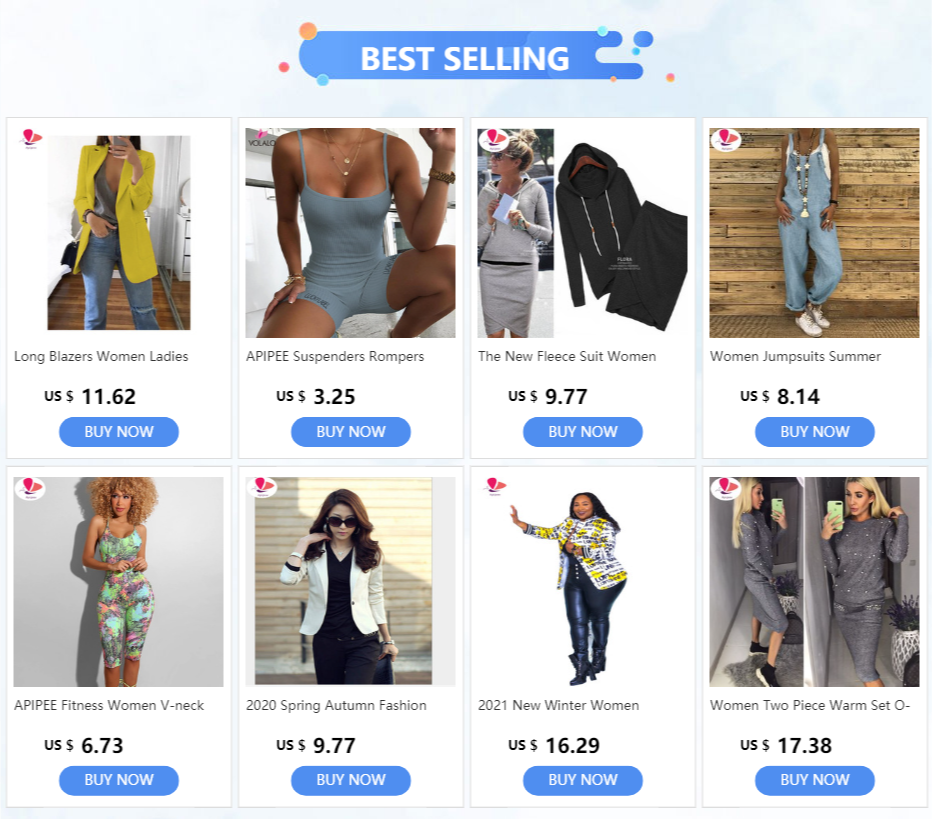Open the APIPEE Suspenders Rompers title link

coord(335,356)
